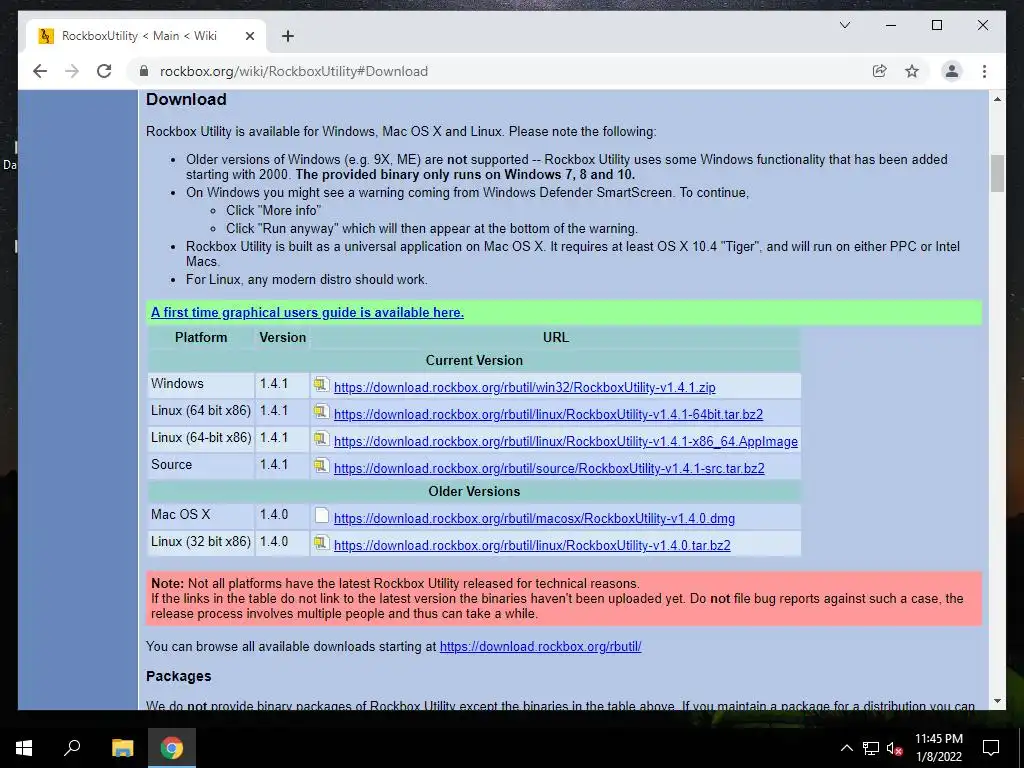Share this page using the share icon
This screenshot has height=768, width=1024.
point(880,71)
